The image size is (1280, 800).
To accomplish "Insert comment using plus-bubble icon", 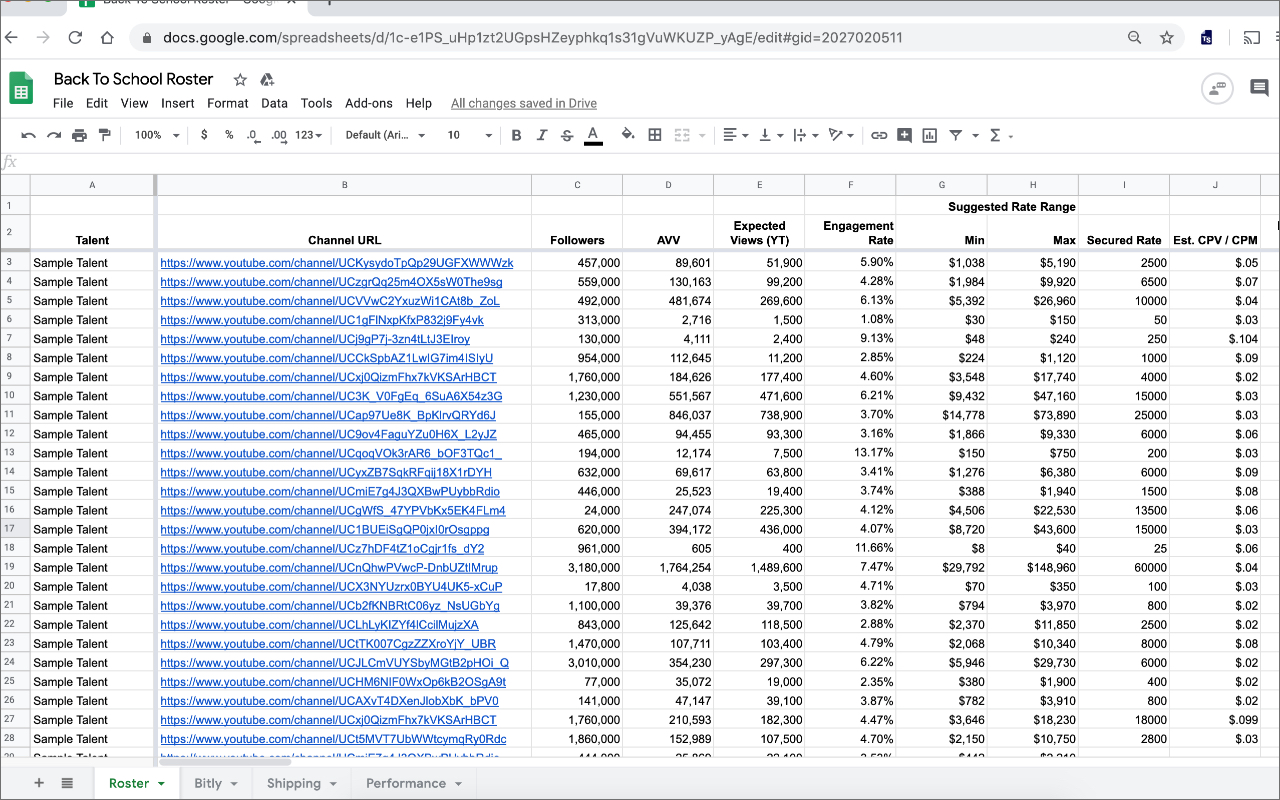I will (x=904, y=135).
